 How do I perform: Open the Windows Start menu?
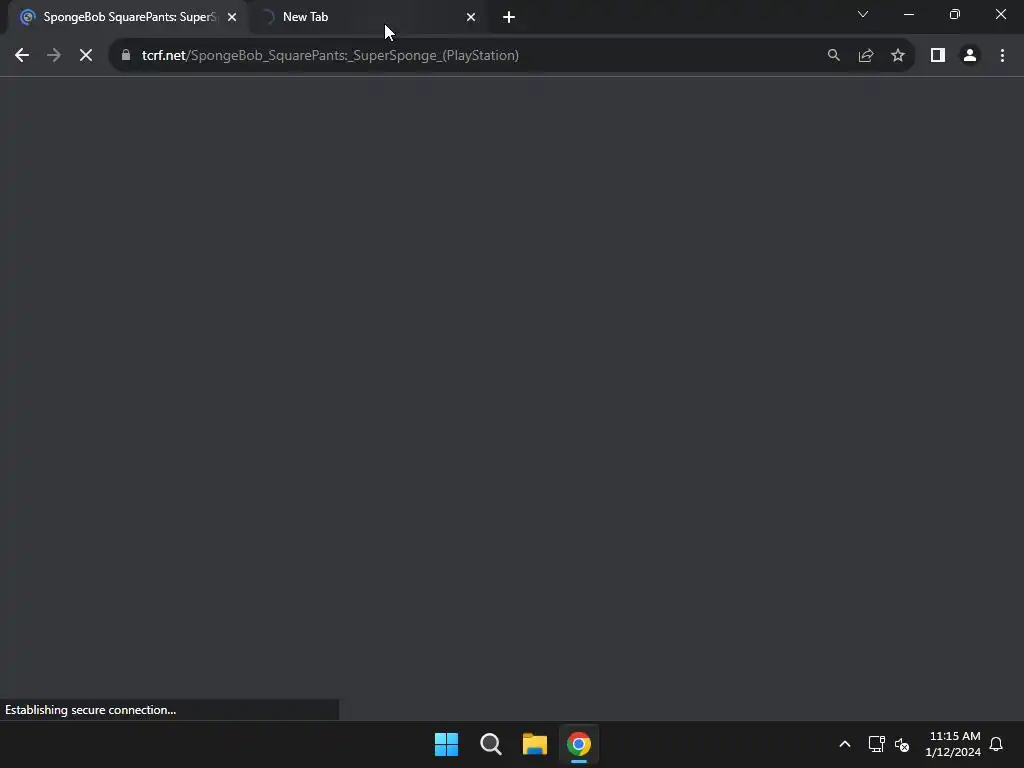447,744
